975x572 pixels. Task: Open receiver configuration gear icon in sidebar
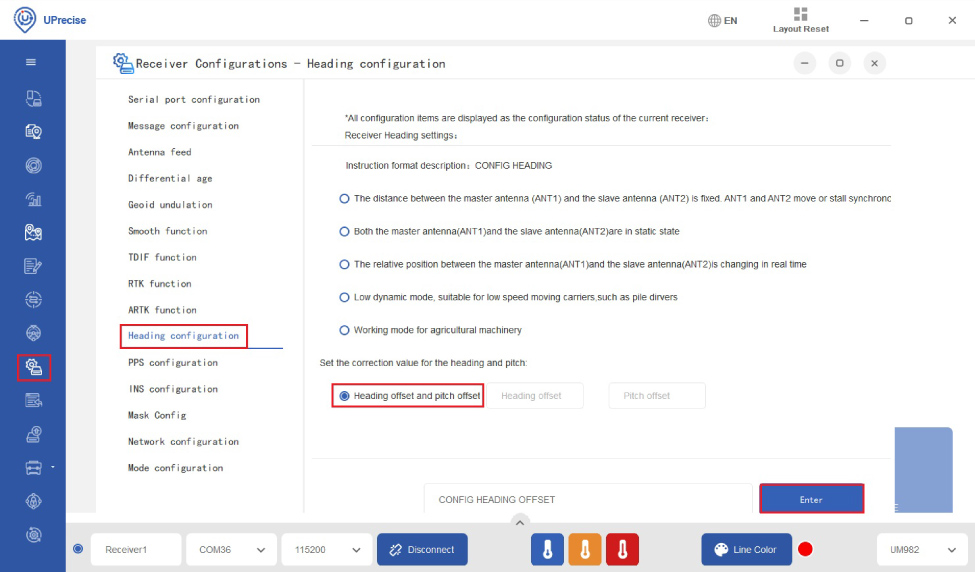[x=34, y=367]
